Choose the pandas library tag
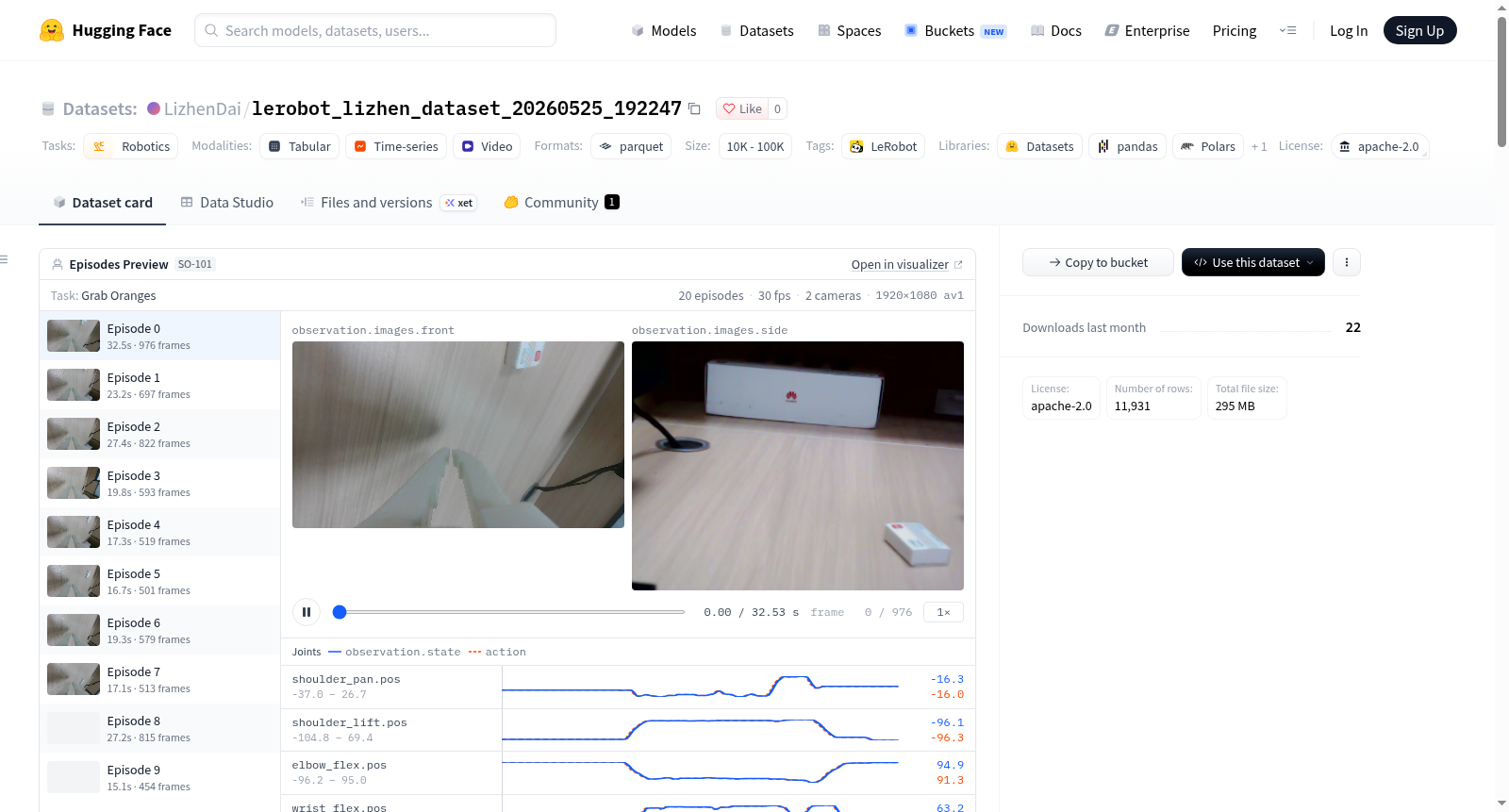Screen dimensions: 1509x812 1128,146
